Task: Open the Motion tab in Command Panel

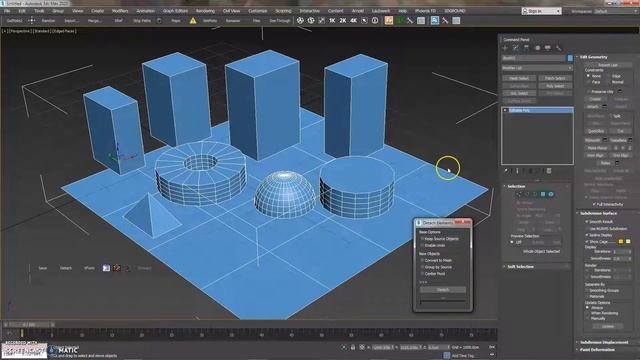Action: pyautogui.click(x=538, y=48)
